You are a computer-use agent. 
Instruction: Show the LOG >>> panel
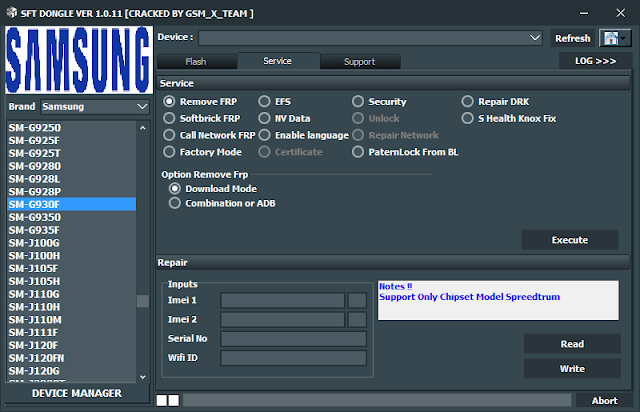pyautogui.click(x=595, y=61)
